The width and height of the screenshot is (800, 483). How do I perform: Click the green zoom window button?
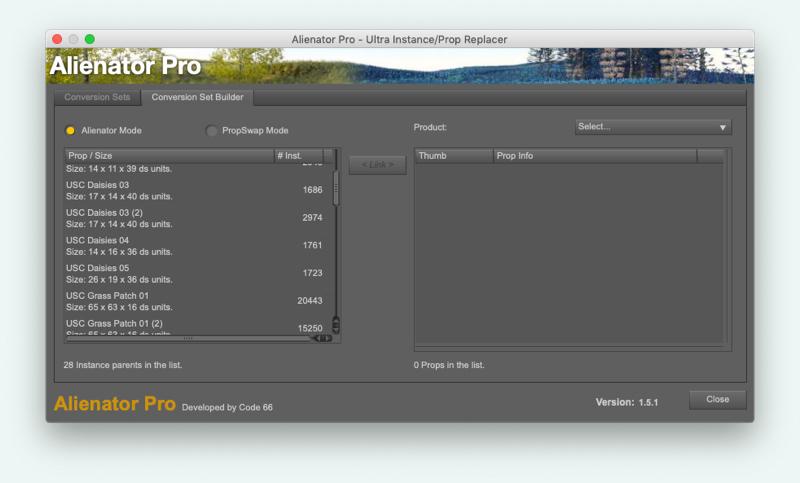pos(90,39)
